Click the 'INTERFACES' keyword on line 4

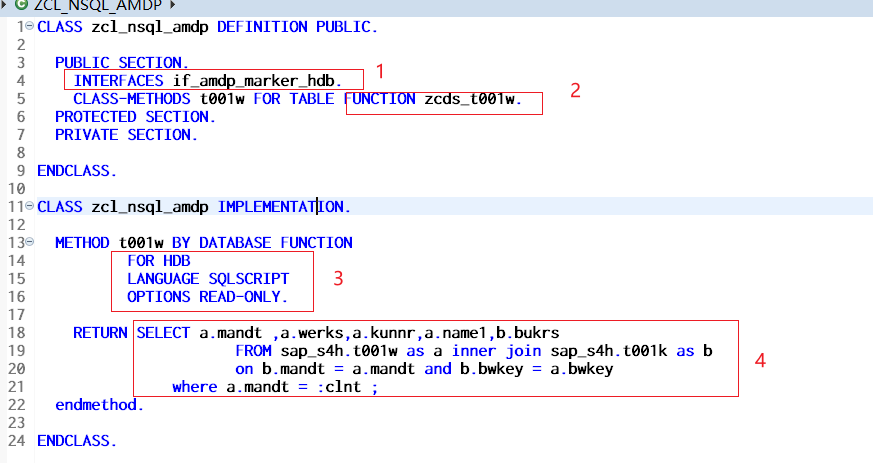[119, 81]
